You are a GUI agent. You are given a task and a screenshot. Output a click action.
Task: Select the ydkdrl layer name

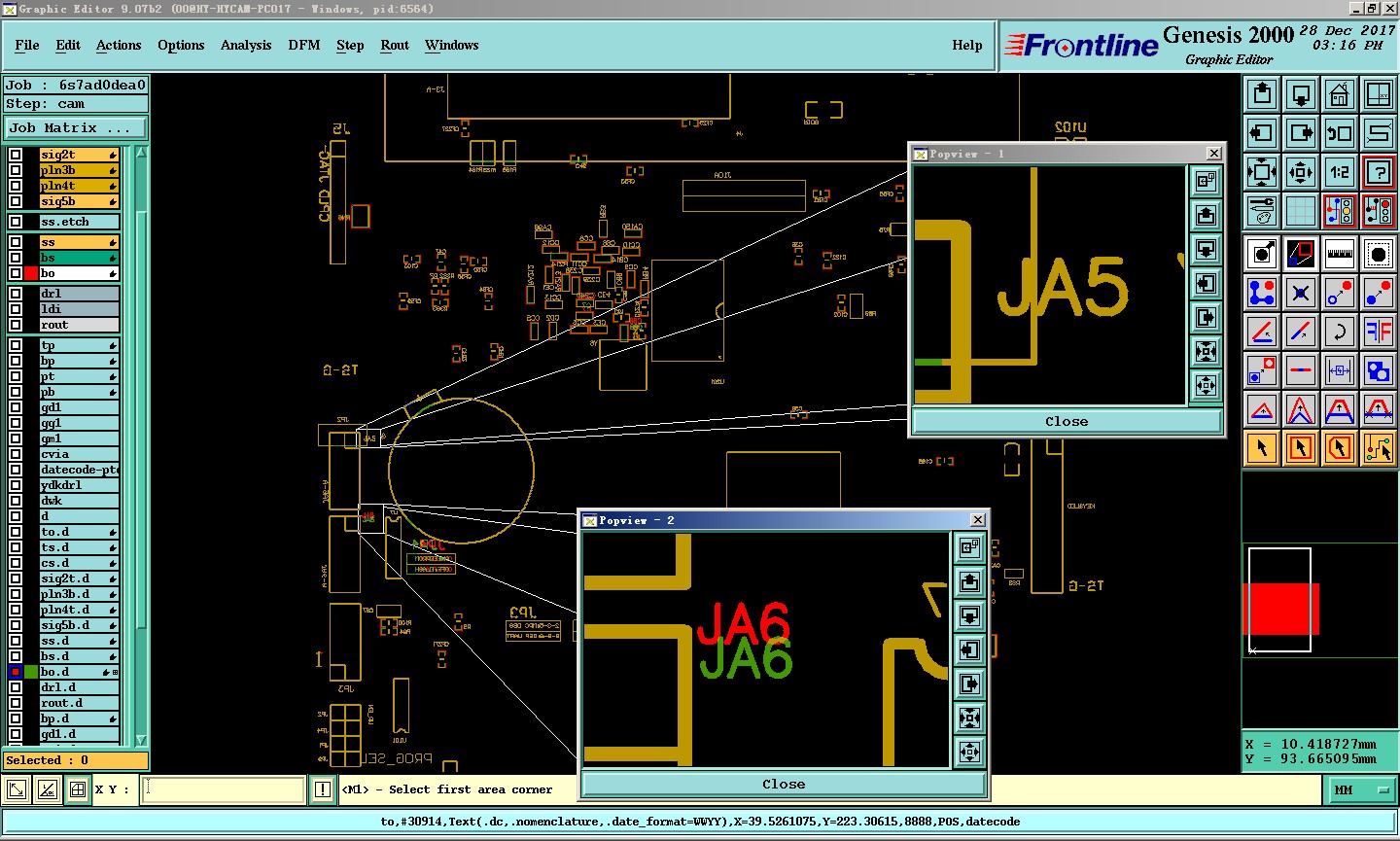coord(79,485)
